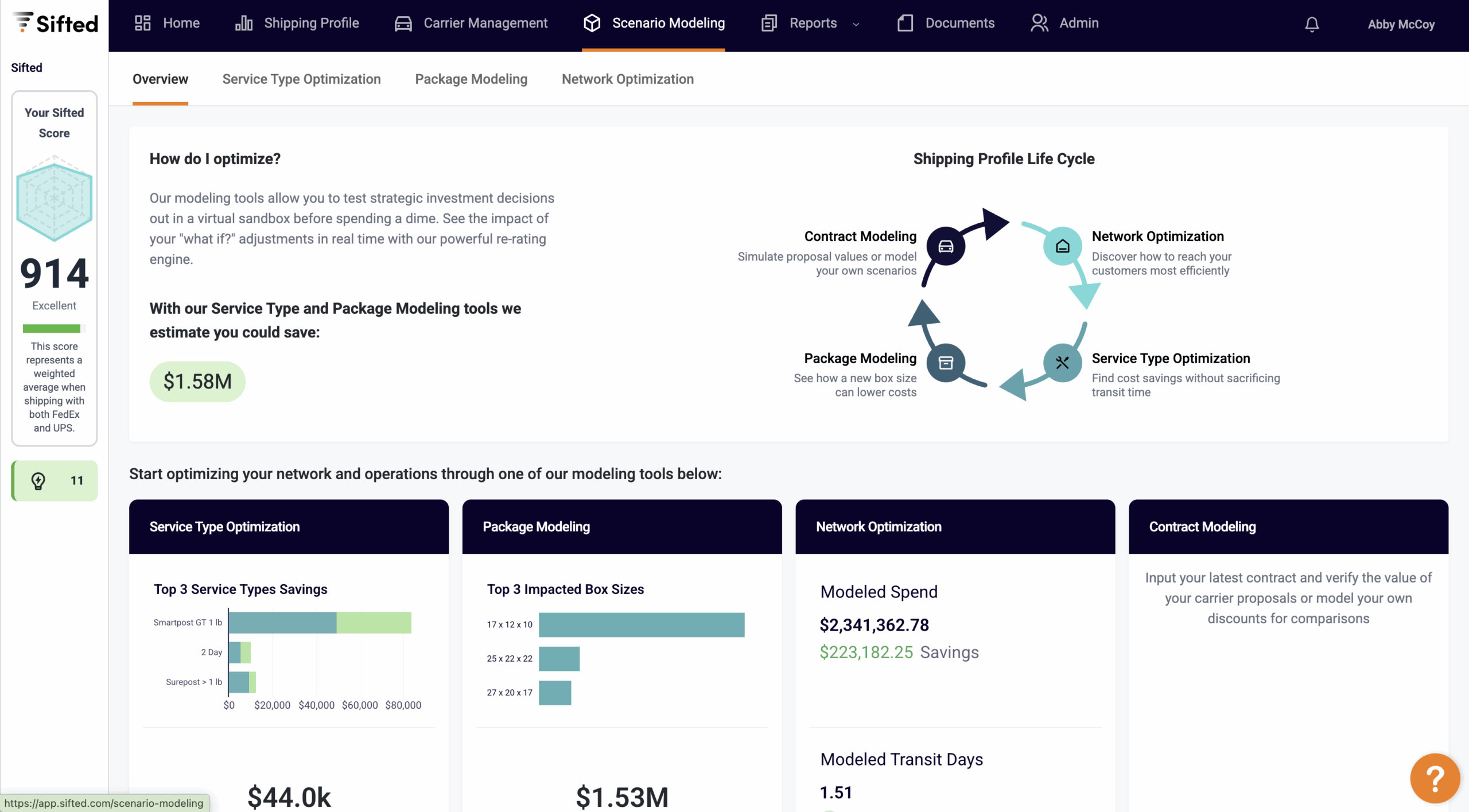Click the Home grid icon
The image size is (1469, 812).
(x=142, y=23)
